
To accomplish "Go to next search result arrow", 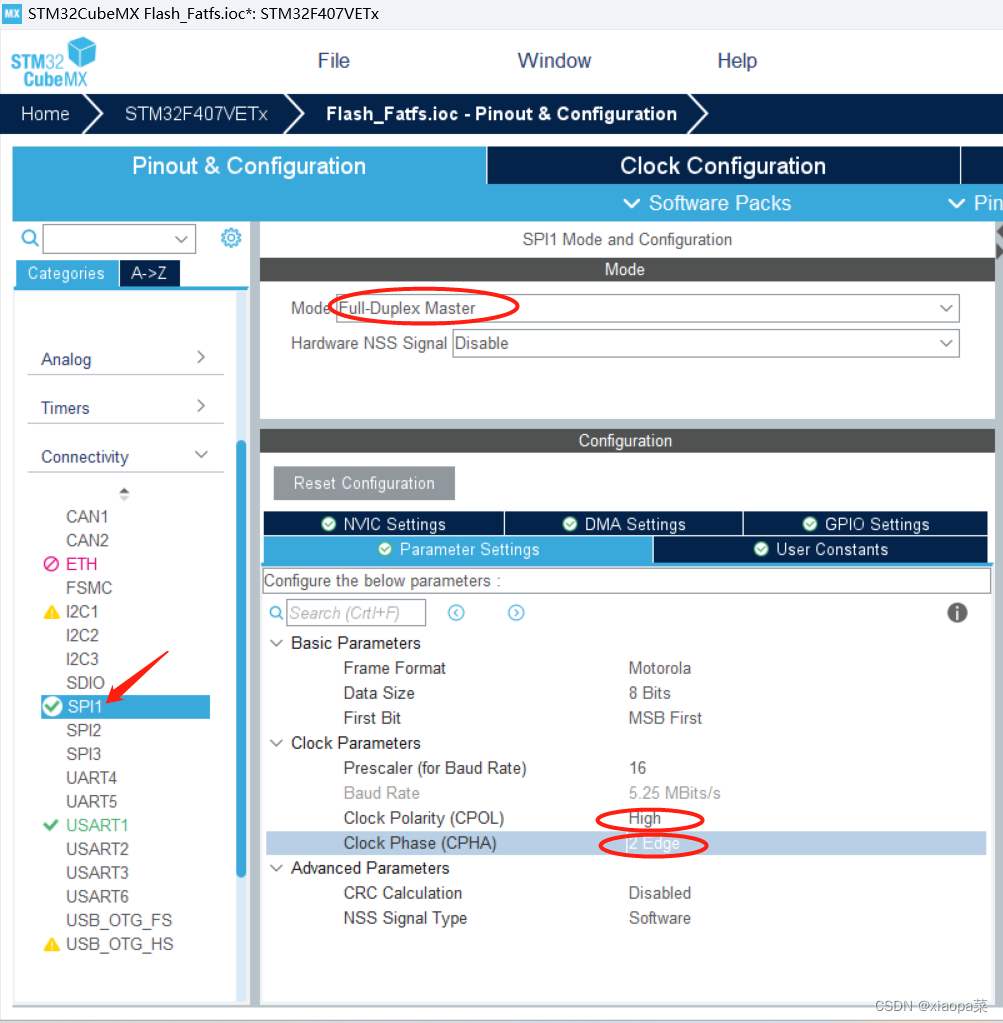I will pos(516,613).
